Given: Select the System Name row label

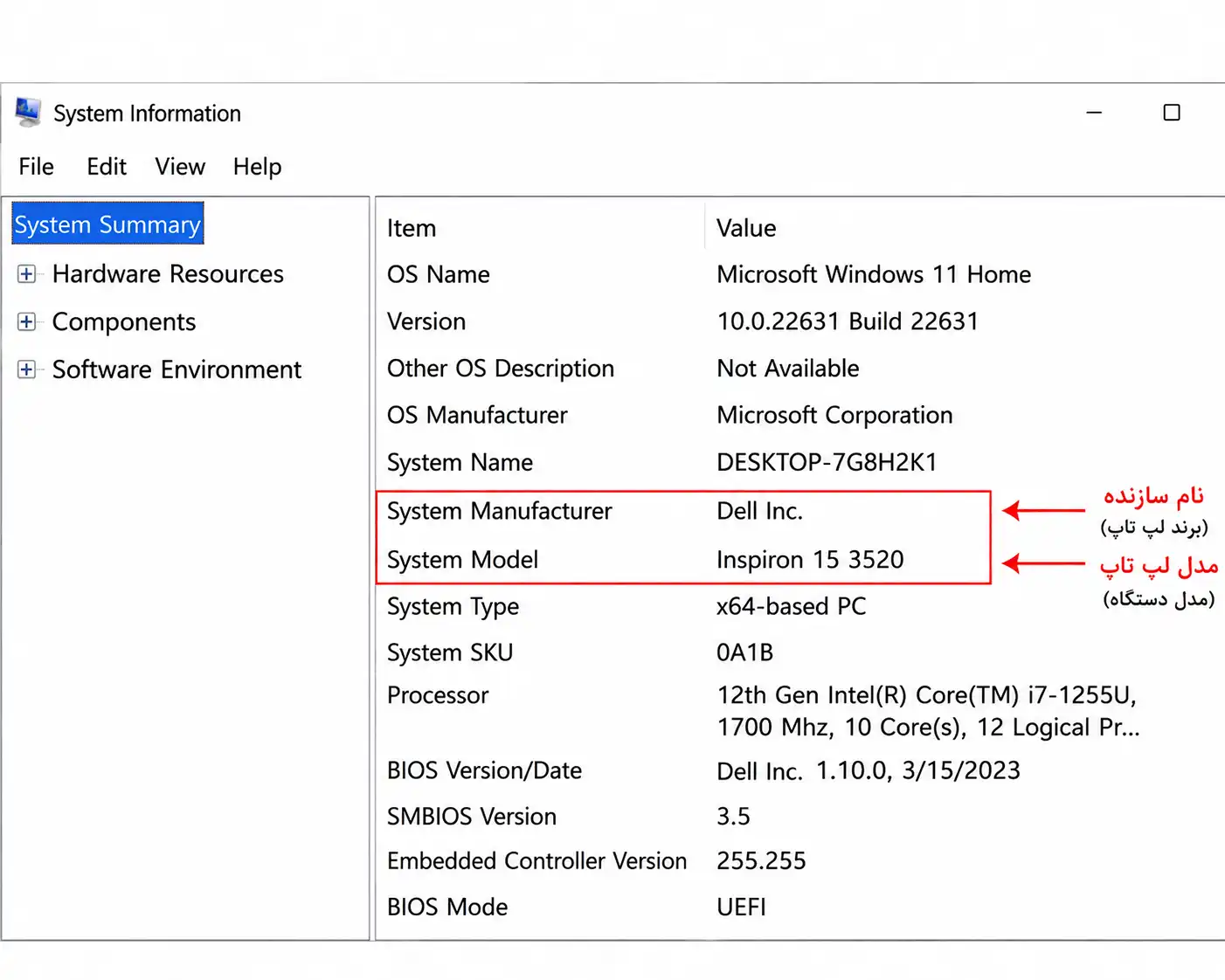Looking at the screenshot, I should click(460, 462).
